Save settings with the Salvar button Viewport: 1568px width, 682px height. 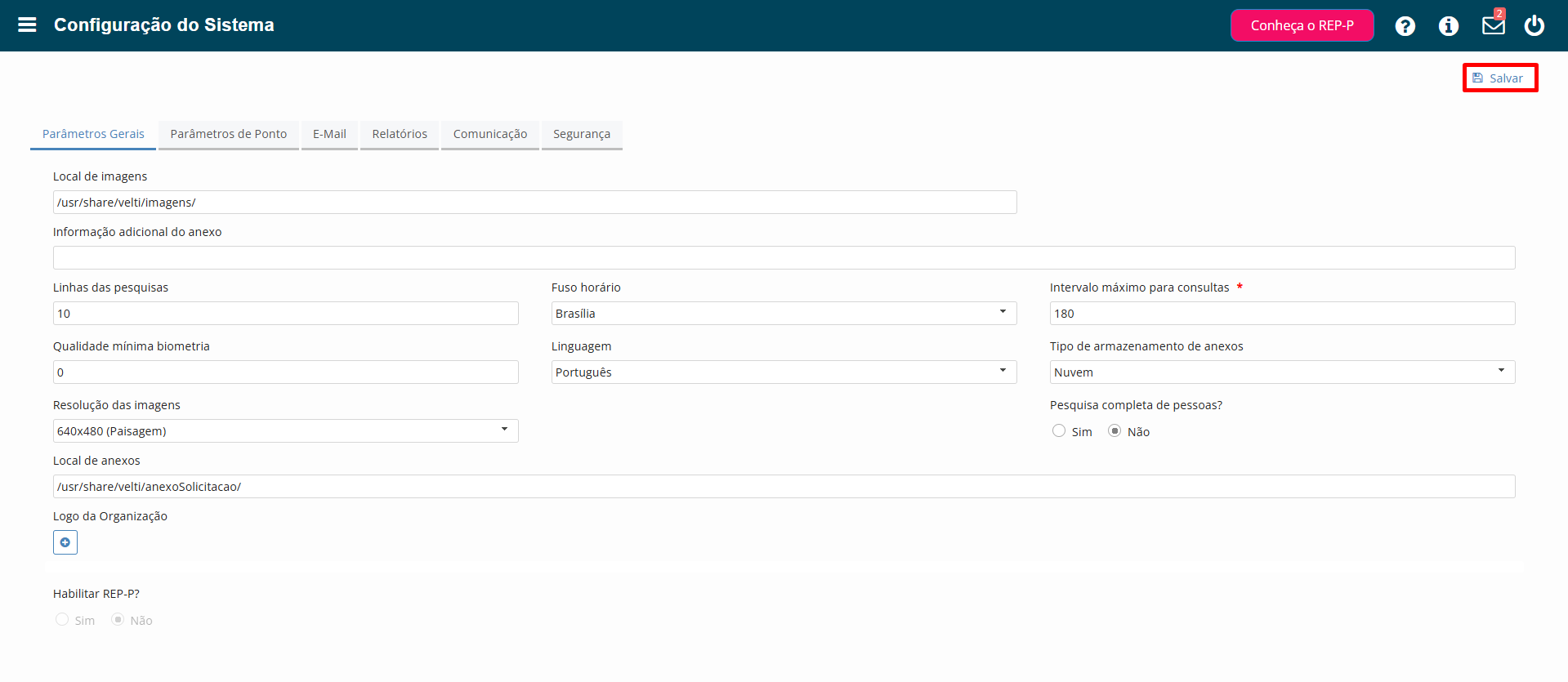pos(1500,78)
